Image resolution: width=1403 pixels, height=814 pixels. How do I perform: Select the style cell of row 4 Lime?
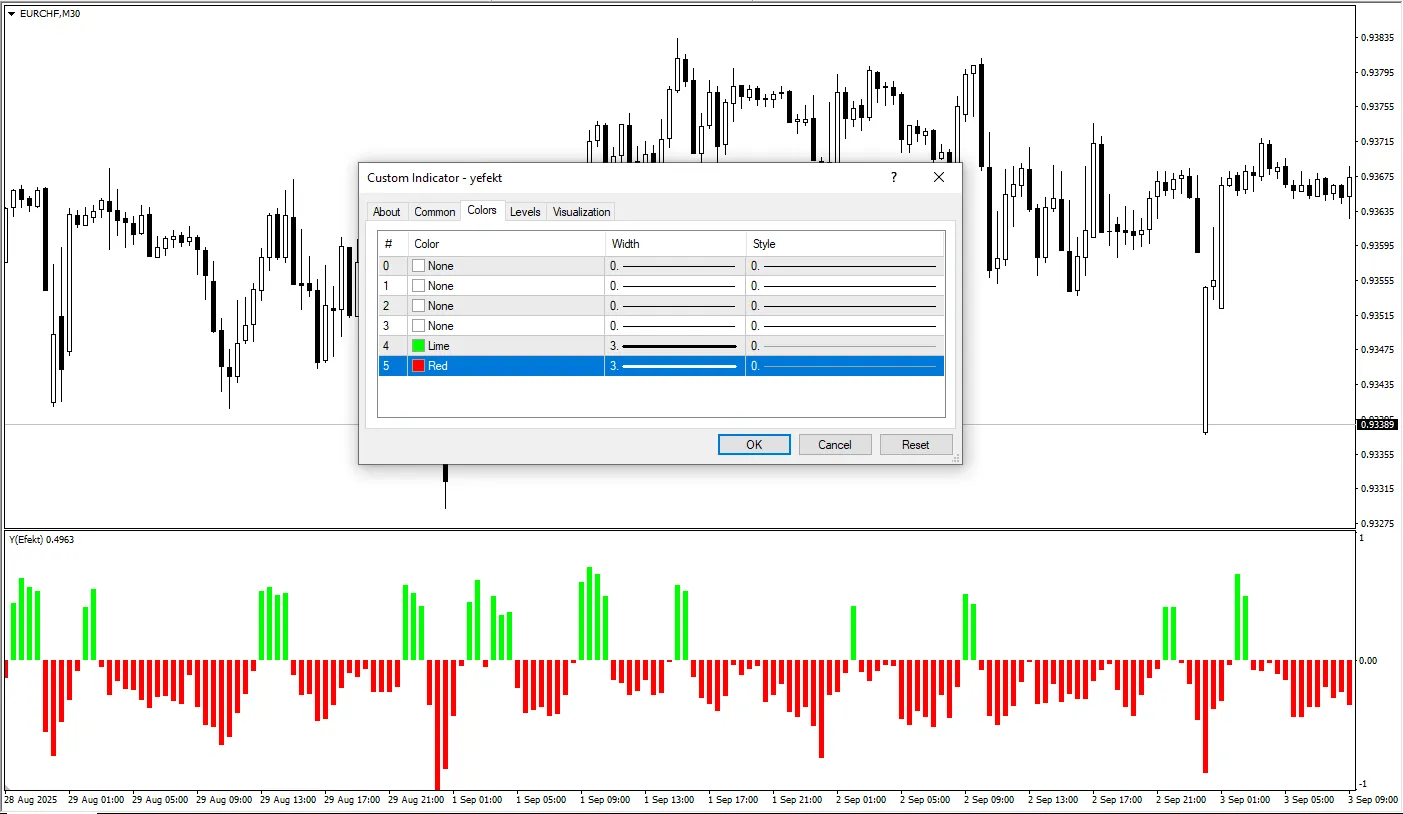pos(845,346)
